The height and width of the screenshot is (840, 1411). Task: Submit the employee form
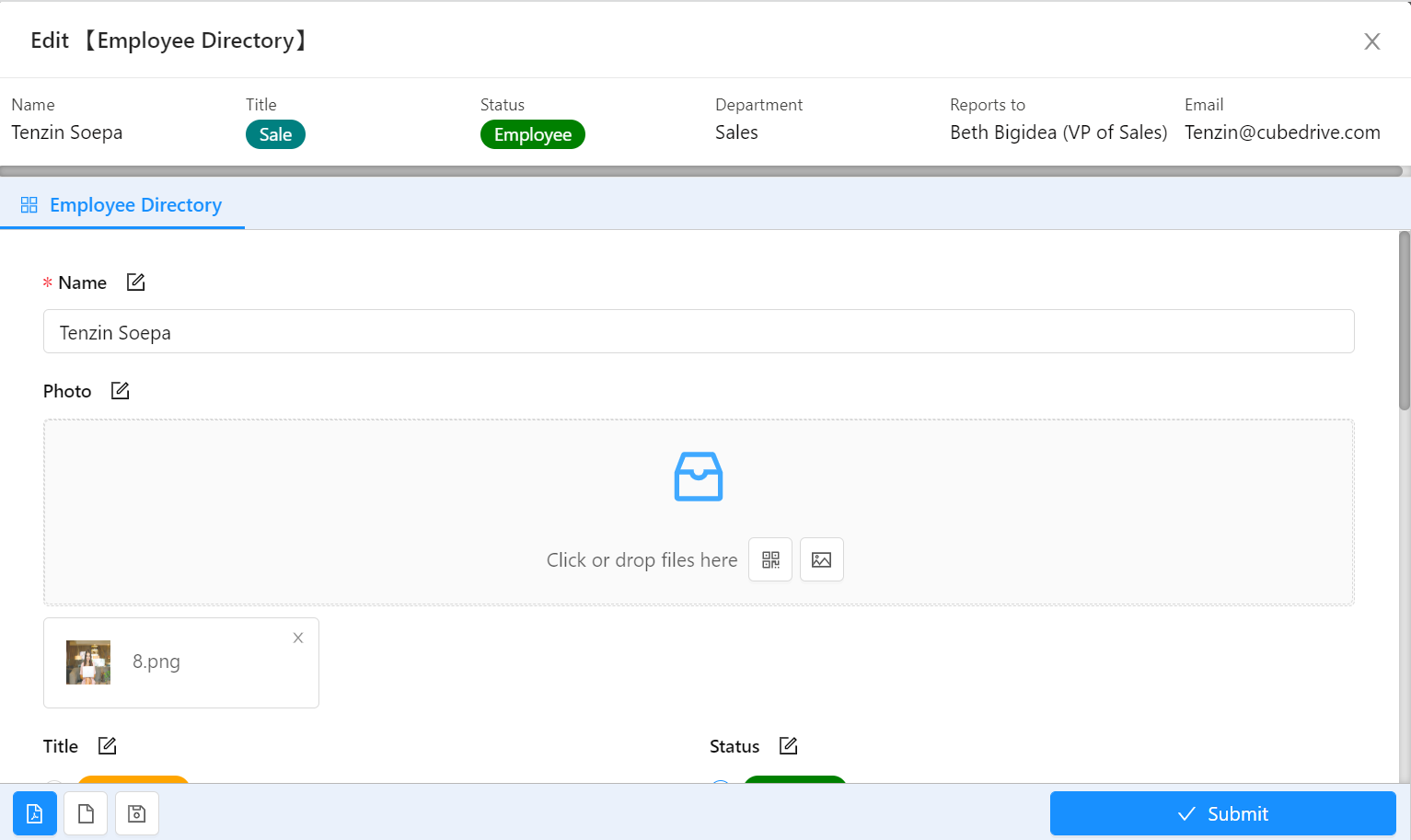pyautogui.click(x=1223, y=813)
